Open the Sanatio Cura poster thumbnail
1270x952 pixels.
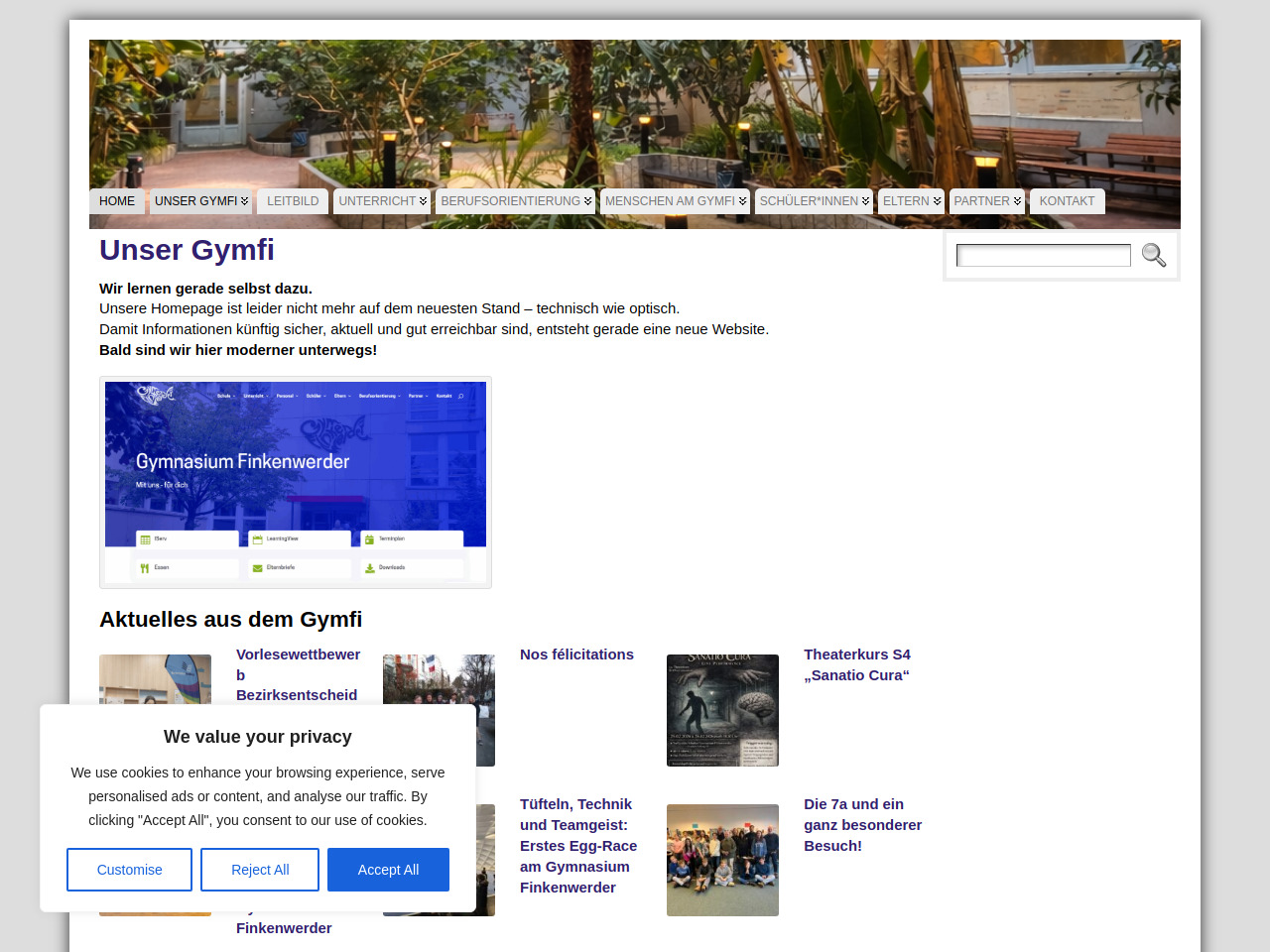tap(722, 710)
